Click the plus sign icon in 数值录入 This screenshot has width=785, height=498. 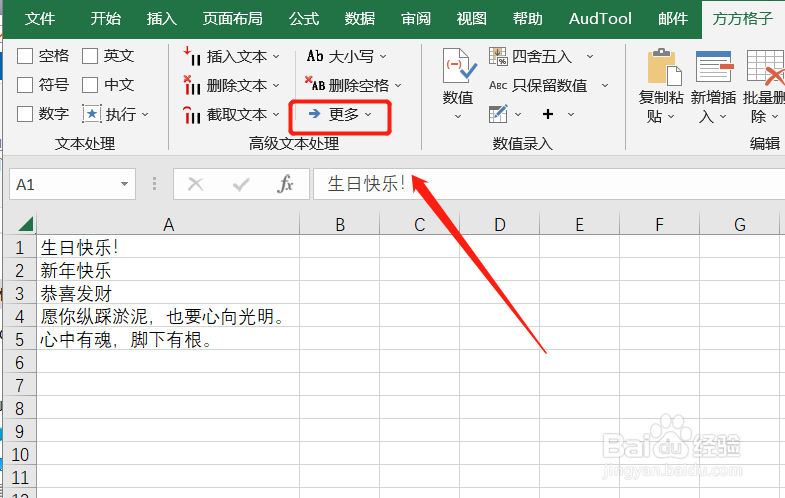[548, 114]
